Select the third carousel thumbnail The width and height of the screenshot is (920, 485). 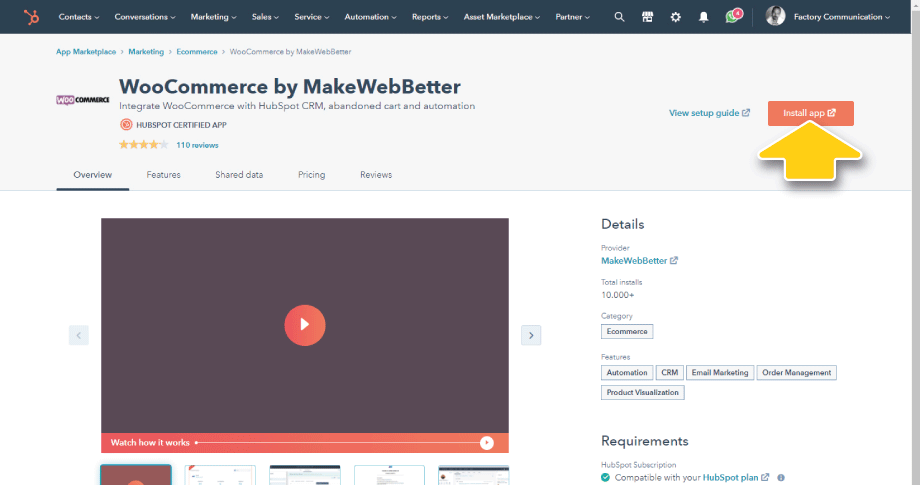click(305, 475)
